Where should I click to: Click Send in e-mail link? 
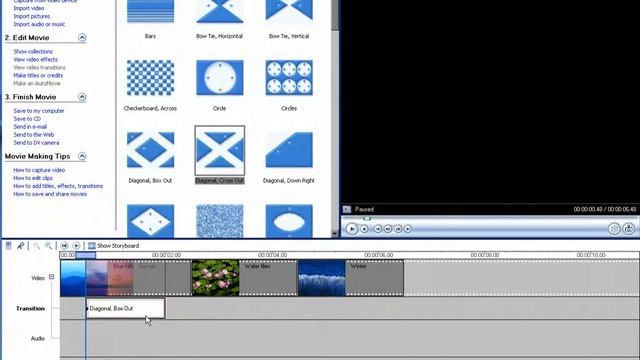[x=30, y=127]
